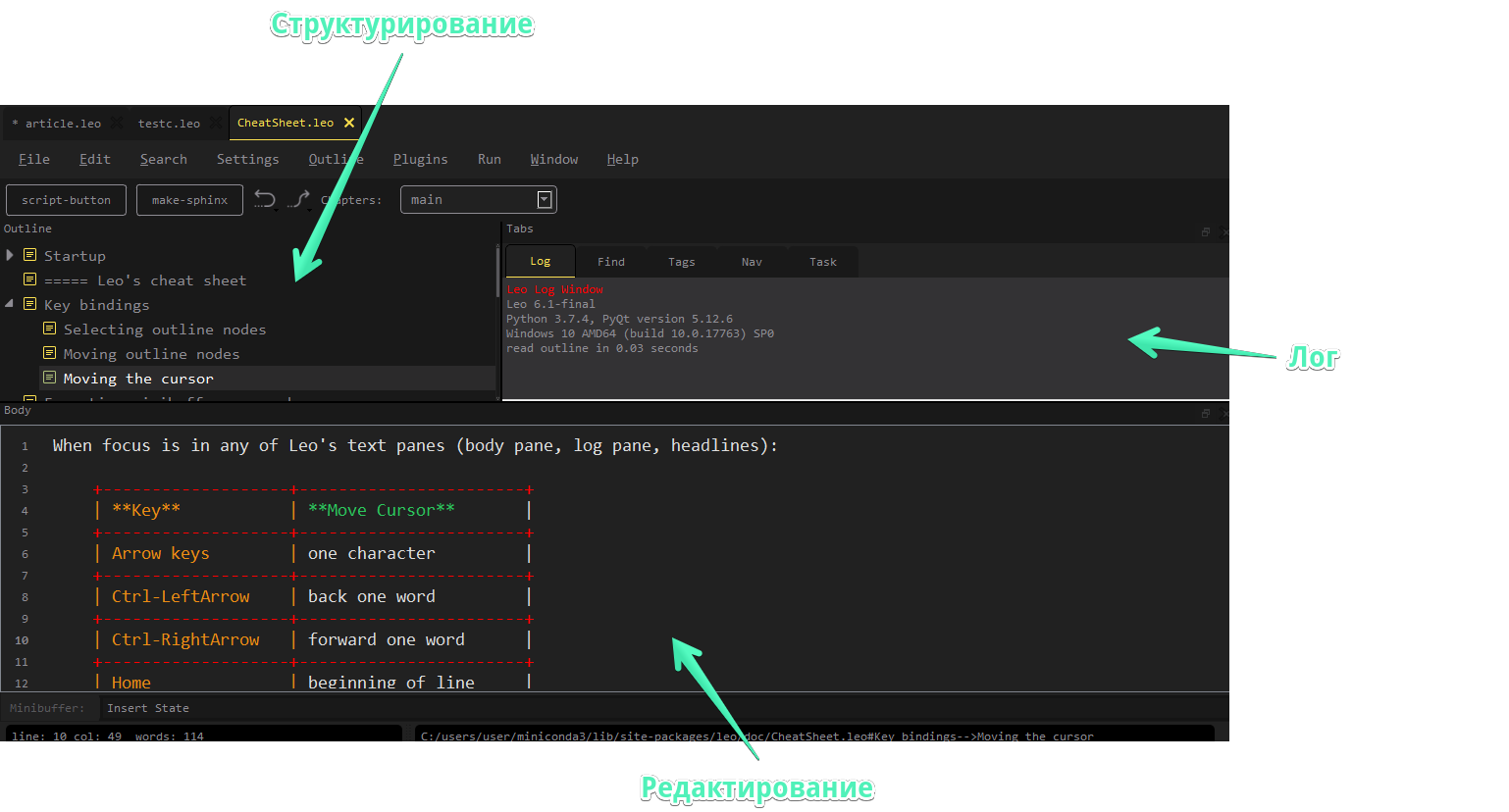The image size is (1509, 812).
Task: Select 'Moving the cursor' in outline
Action: (138, 378)
